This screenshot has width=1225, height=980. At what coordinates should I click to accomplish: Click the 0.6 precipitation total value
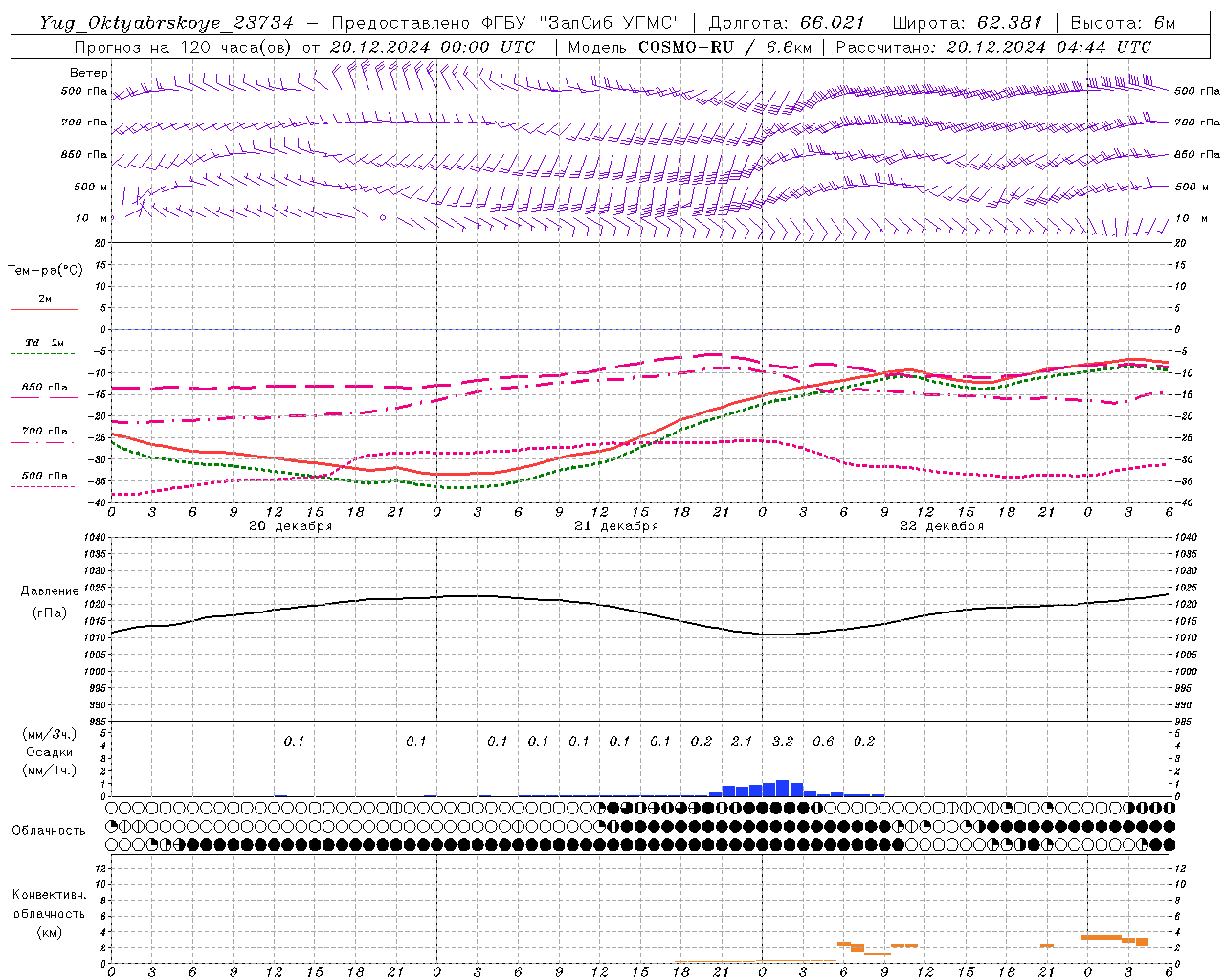[x=823, y=741]
